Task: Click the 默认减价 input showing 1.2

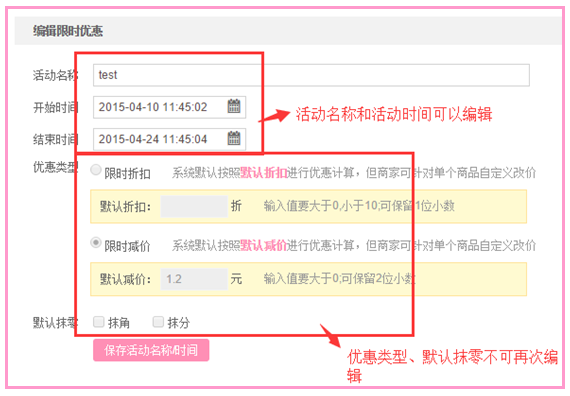Action: (194, 279)
